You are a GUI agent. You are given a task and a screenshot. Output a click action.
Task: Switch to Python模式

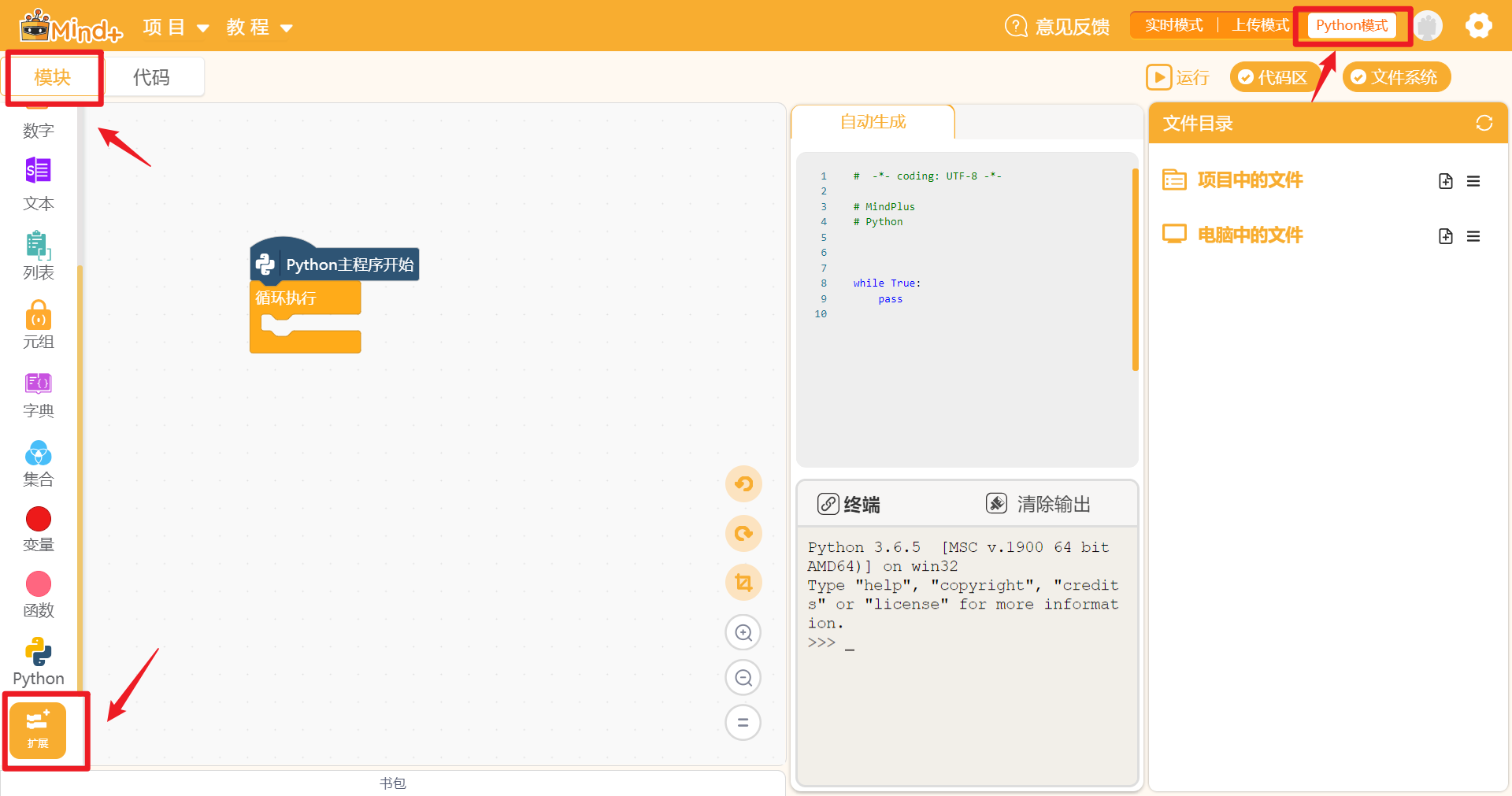[1351, 25]
